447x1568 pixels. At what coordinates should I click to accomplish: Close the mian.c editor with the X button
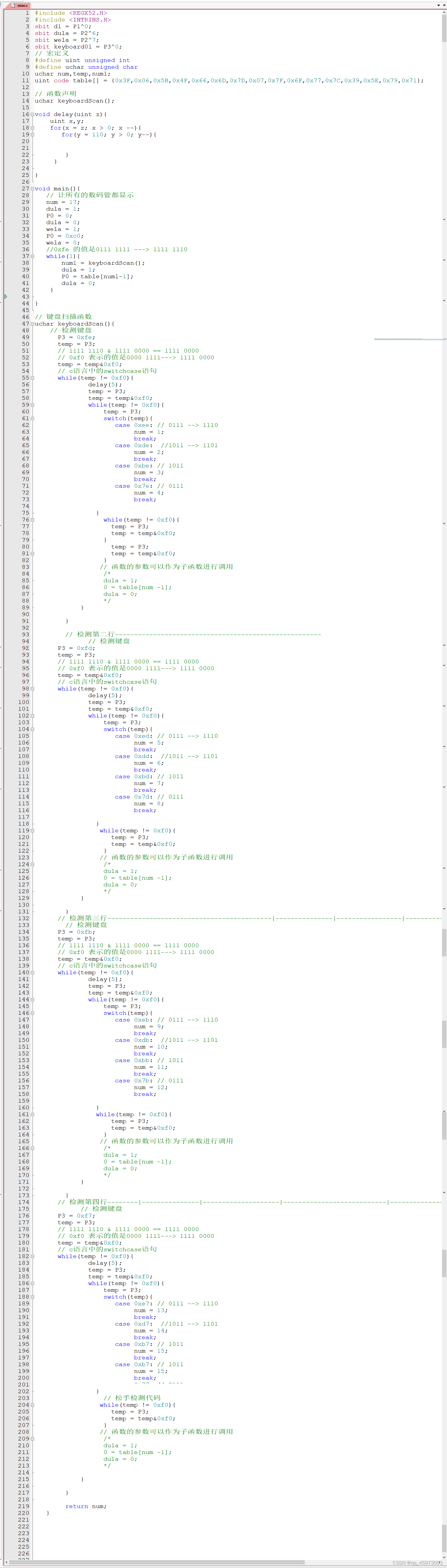(444, 5)
